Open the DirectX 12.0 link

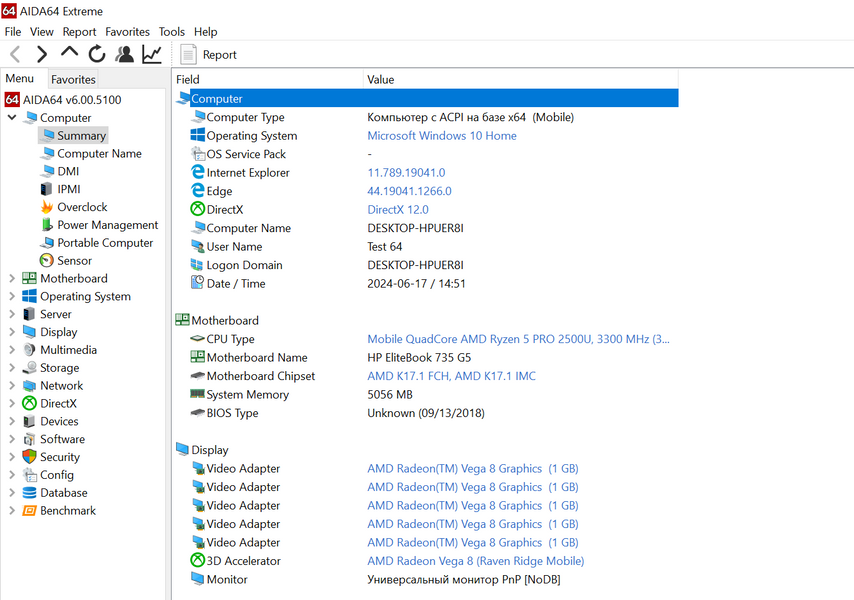[x=398, y=210]
